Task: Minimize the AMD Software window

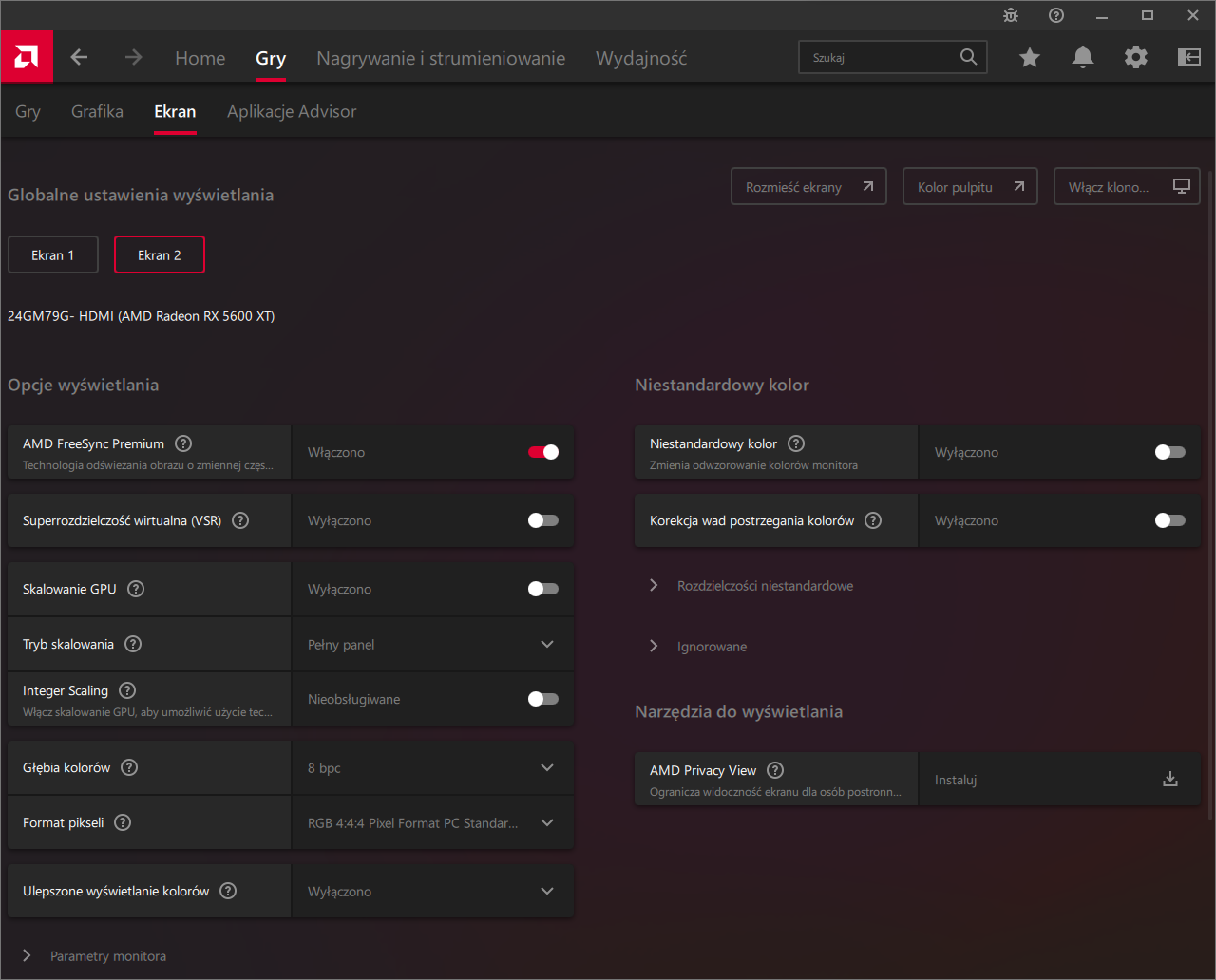Action: click(1102, 15)
